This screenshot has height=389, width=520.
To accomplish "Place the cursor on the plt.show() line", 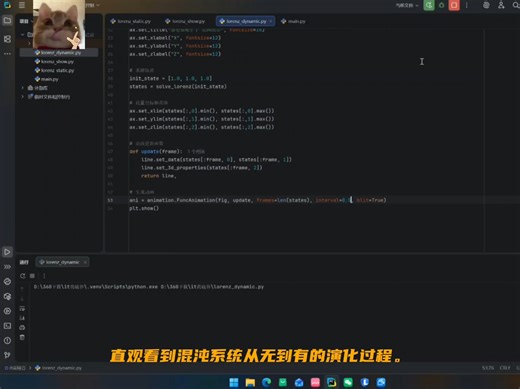I will [x=144, y=208].
